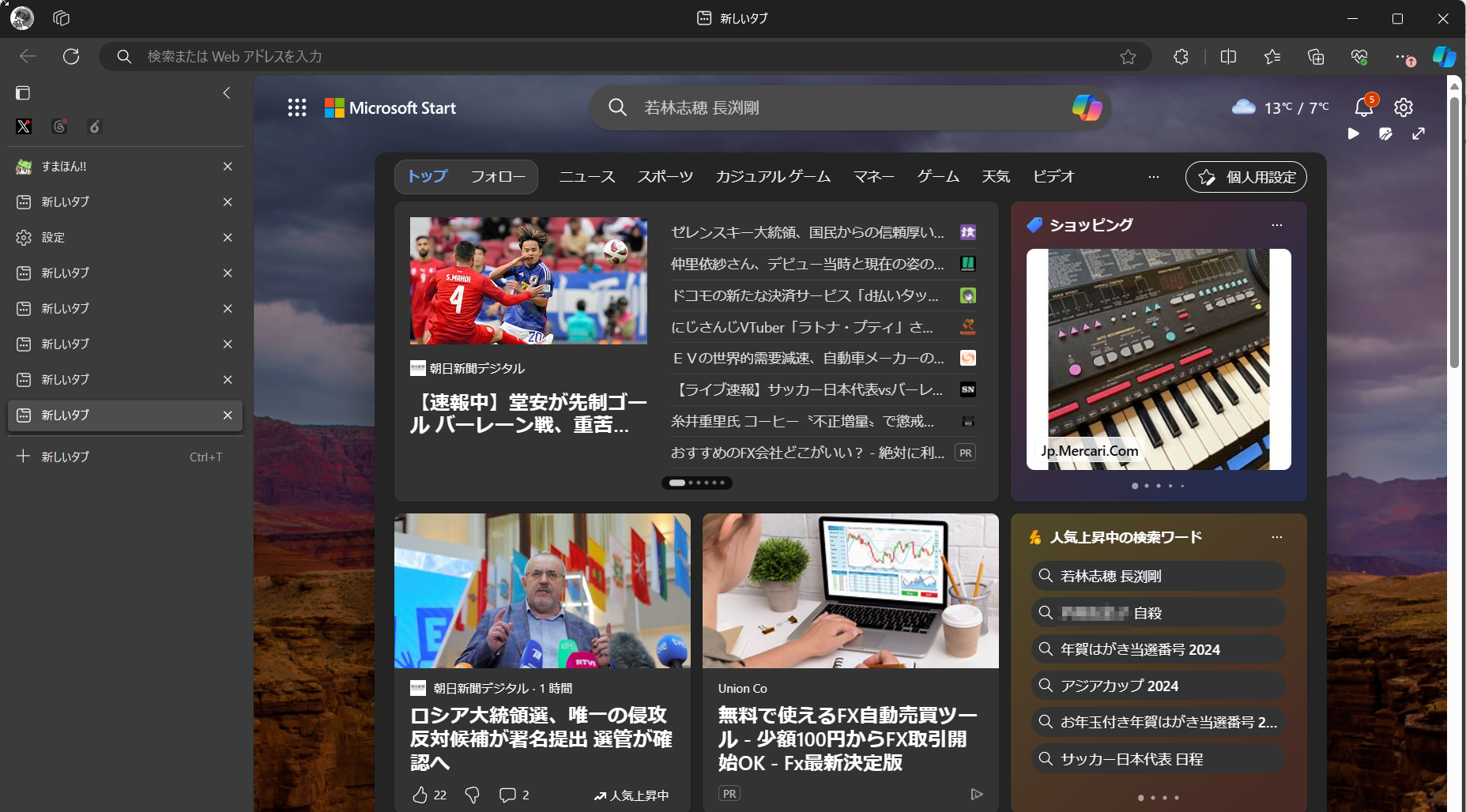
Task: Open Settings and more ellipsis menu
Action: point(1404,57)
